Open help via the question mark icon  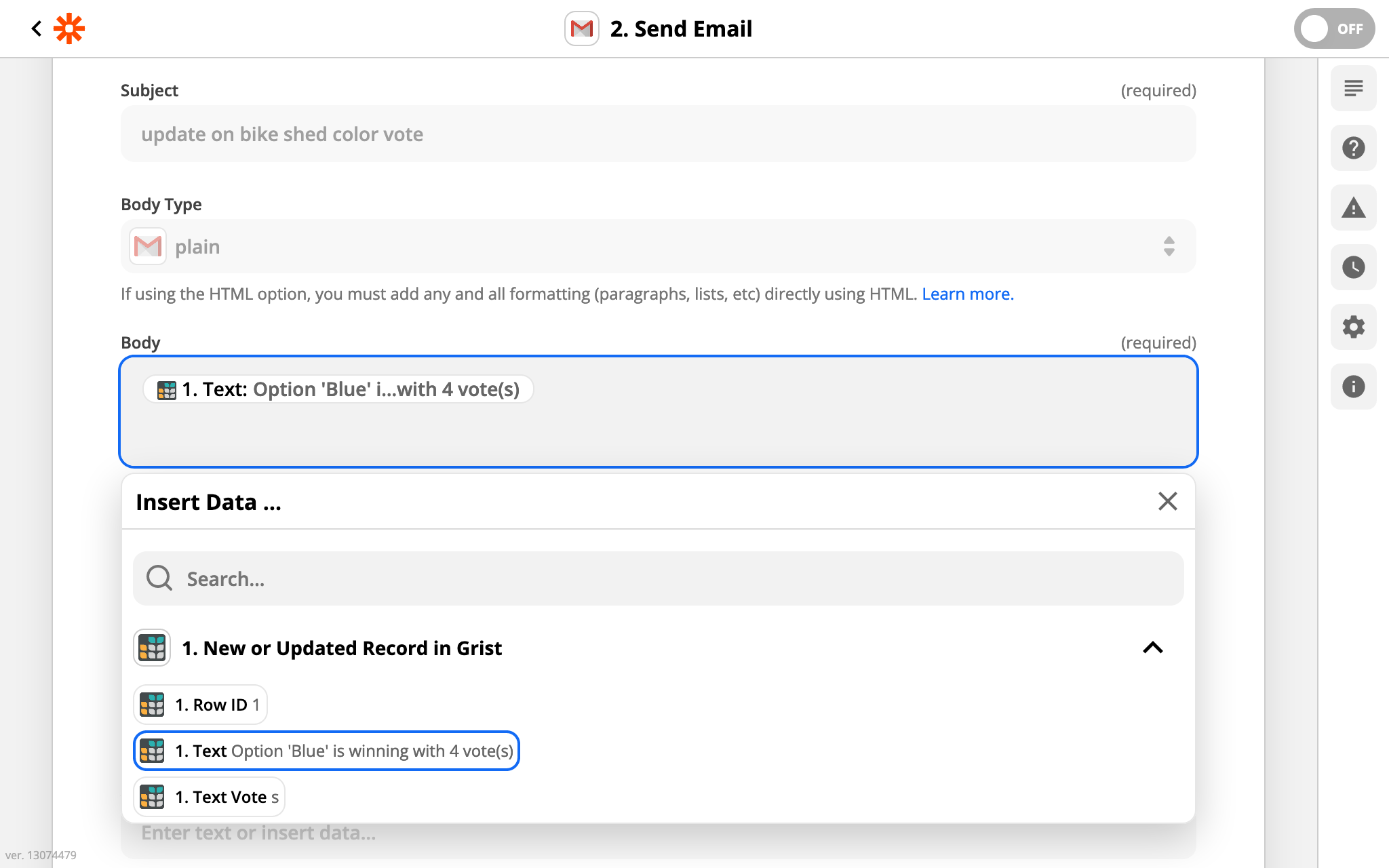[x=1353, y=148]
